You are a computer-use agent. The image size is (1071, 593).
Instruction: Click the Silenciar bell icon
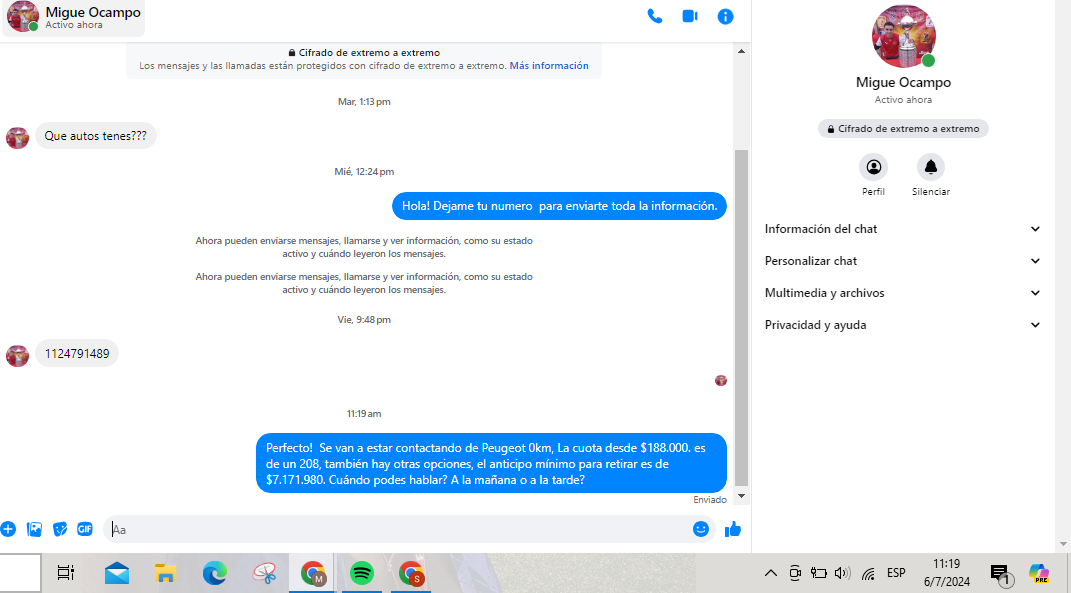pos(931,167)
